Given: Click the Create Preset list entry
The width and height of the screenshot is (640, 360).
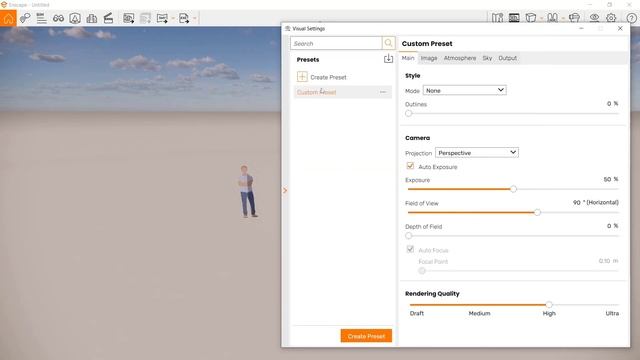Looking at the screenshot, I should [x=328, y=77].
